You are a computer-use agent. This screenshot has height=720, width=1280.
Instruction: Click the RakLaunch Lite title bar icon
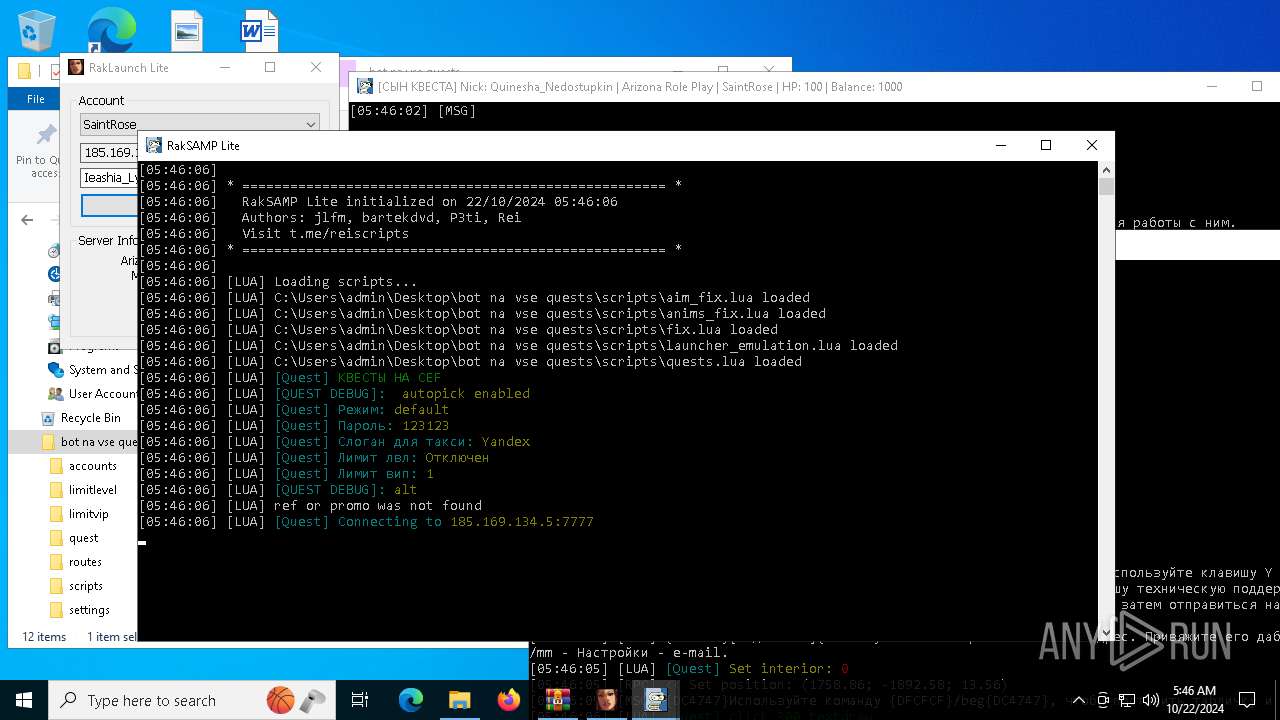pos(76,67)
